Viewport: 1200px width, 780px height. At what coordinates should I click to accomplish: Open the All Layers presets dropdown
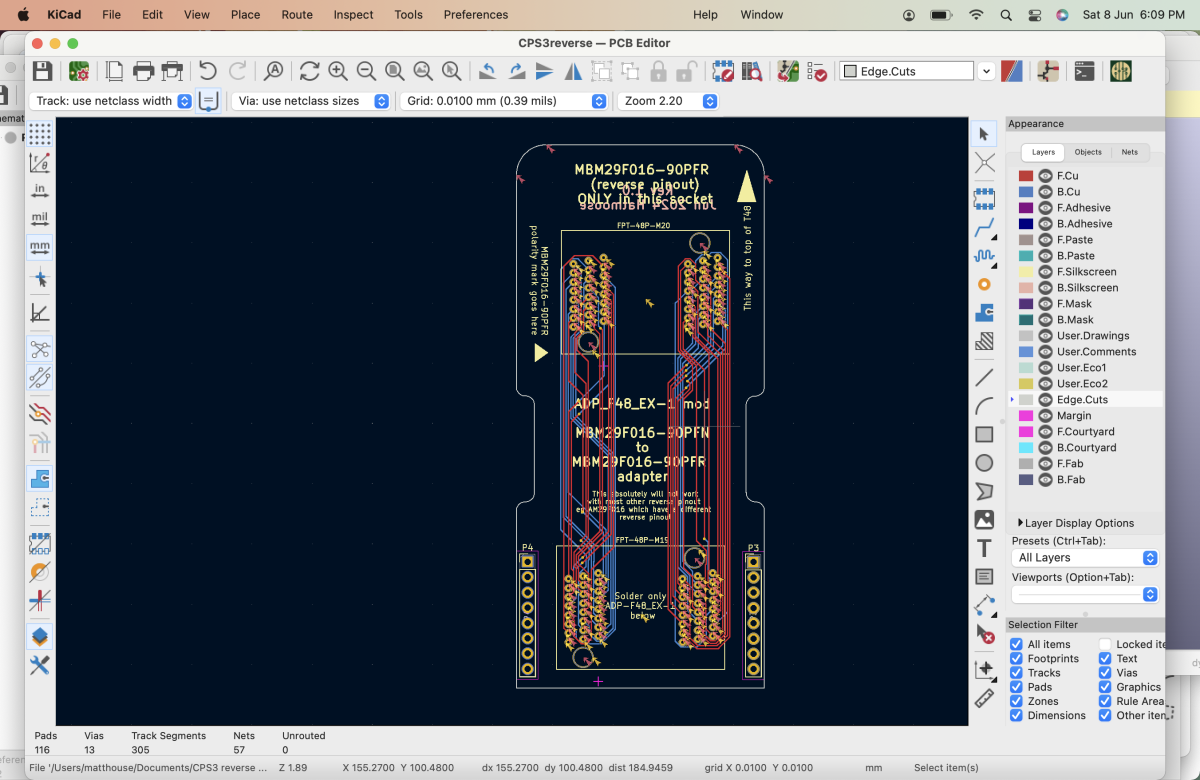point(1085,558)
